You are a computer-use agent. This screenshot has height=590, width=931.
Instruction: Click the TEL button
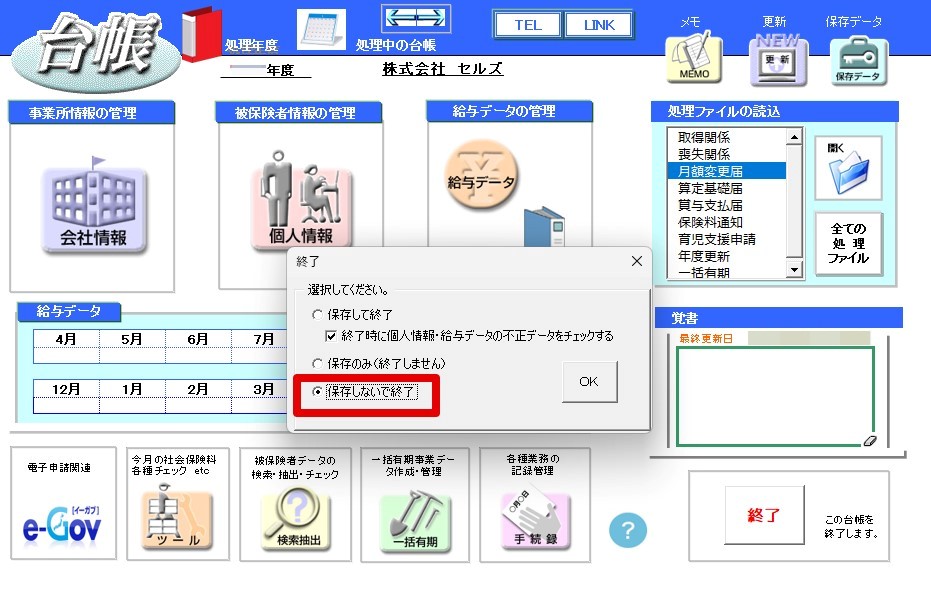tap(528, 25)
